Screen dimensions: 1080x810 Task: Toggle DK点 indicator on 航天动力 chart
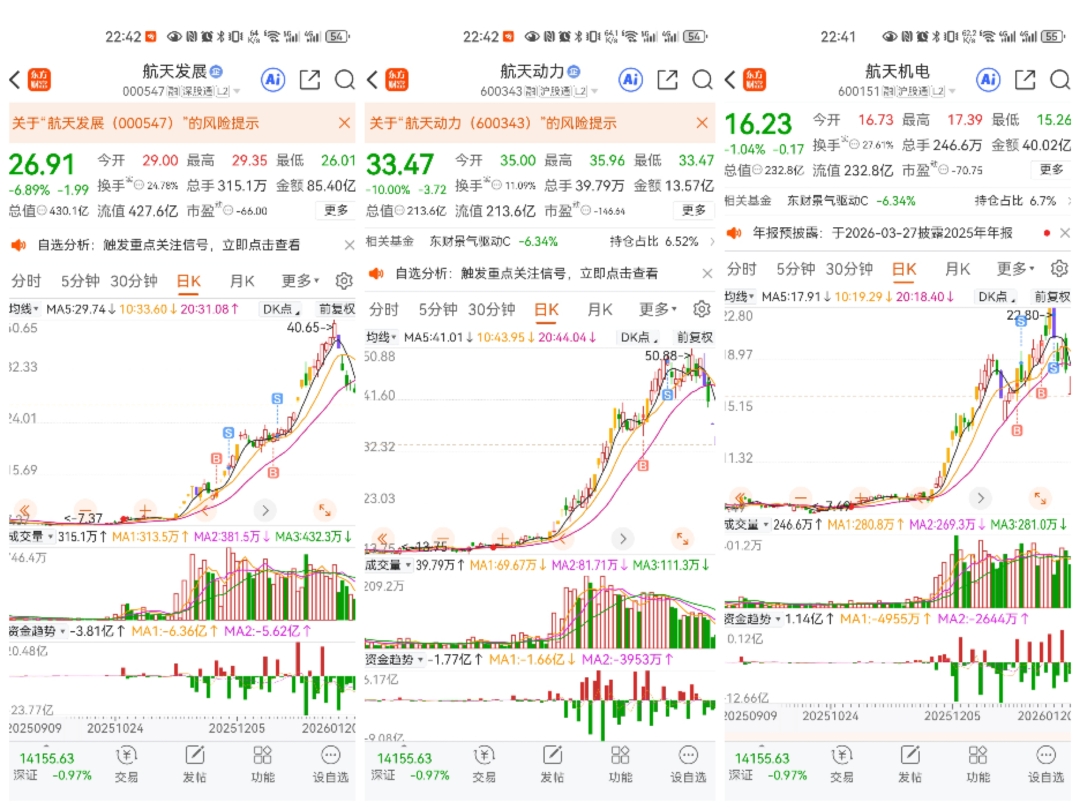click(638, 337)
